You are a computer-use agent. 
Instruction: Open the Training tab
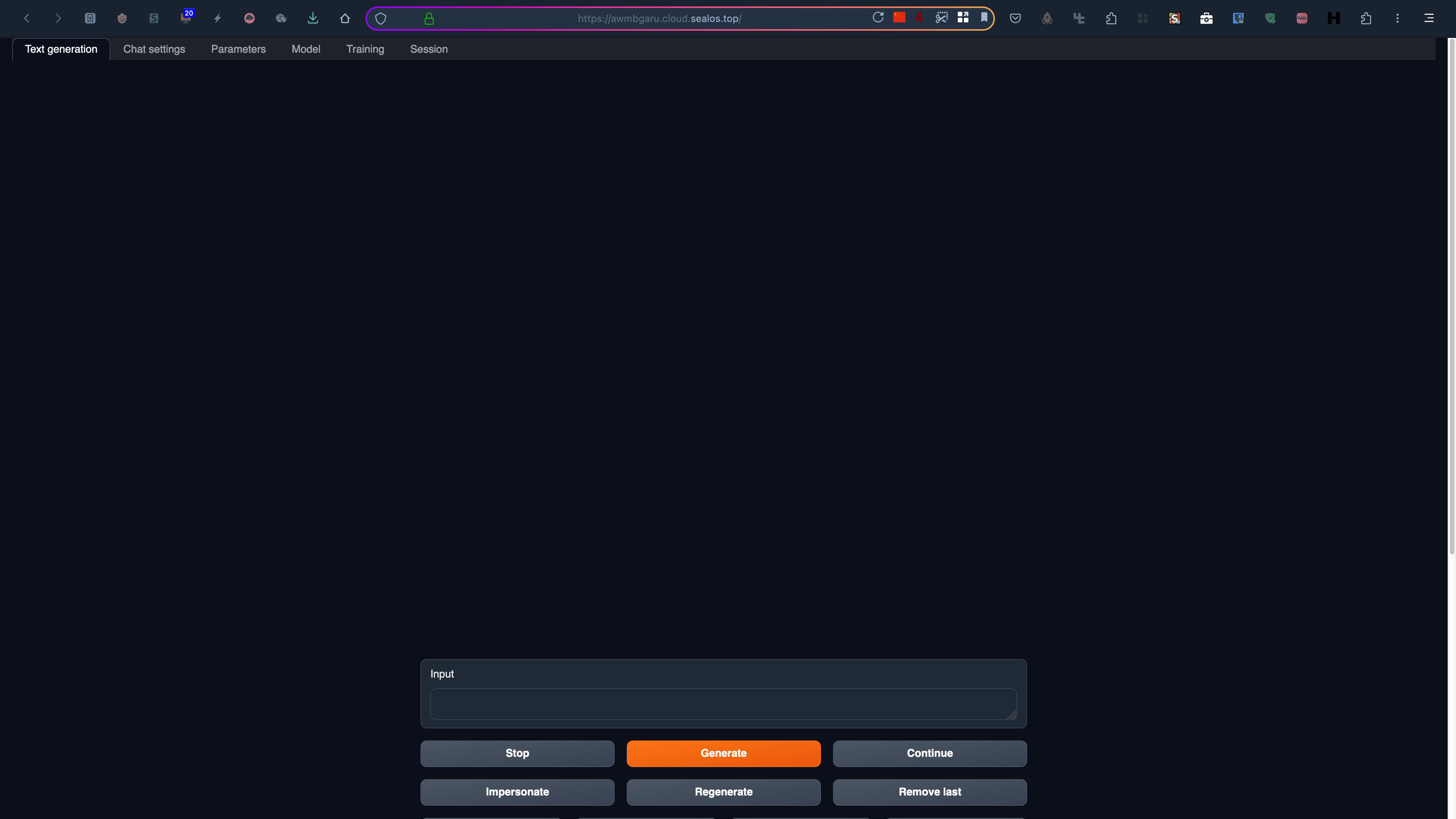pos(365,49)
